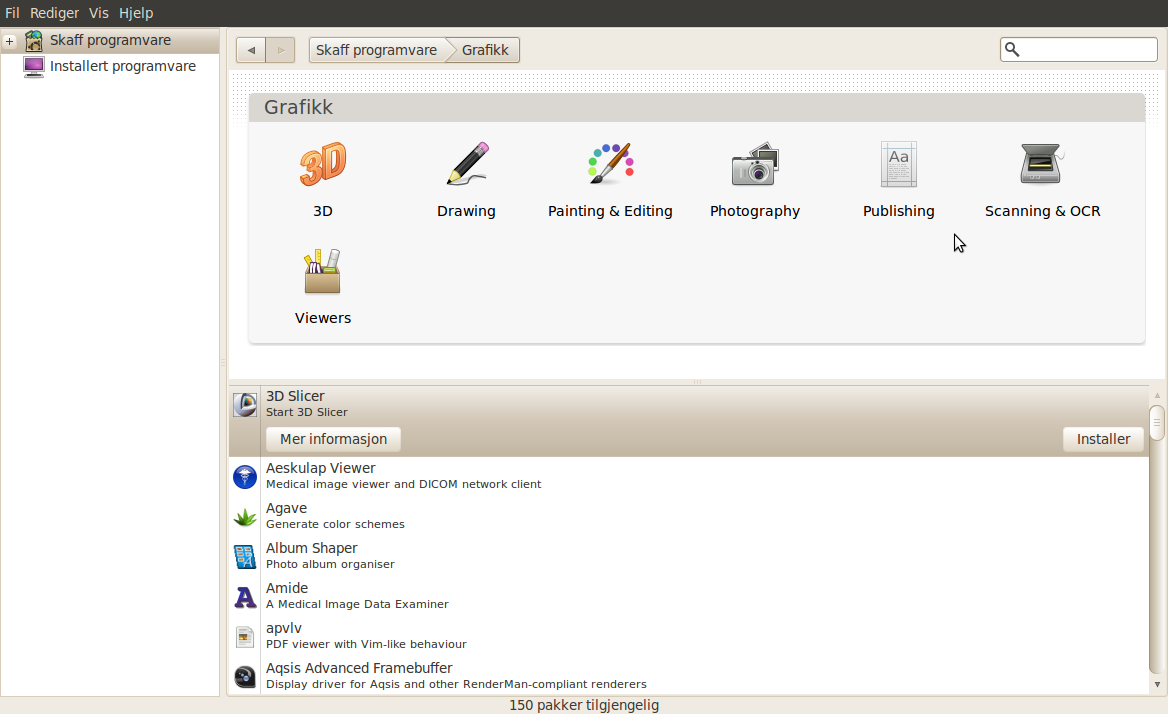Image resolution: width=1168 pixels, height=714 pixels.
Task: Click the Photography category label
Action: tap(755, 211)
